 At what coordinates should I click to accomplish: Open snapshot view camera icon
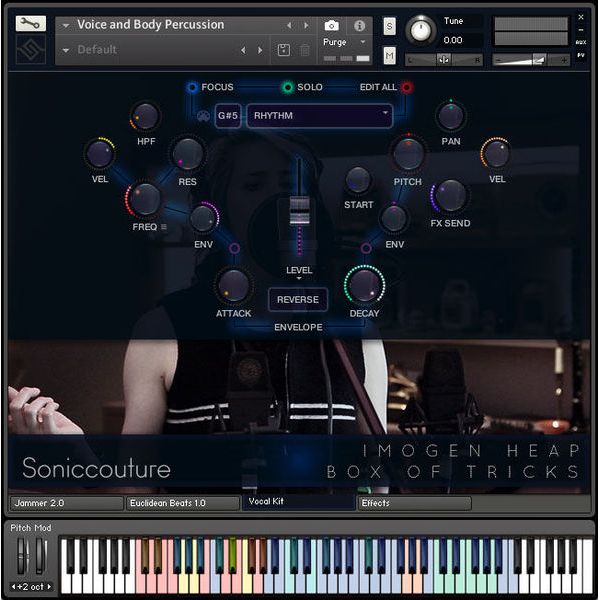point(331,26)
